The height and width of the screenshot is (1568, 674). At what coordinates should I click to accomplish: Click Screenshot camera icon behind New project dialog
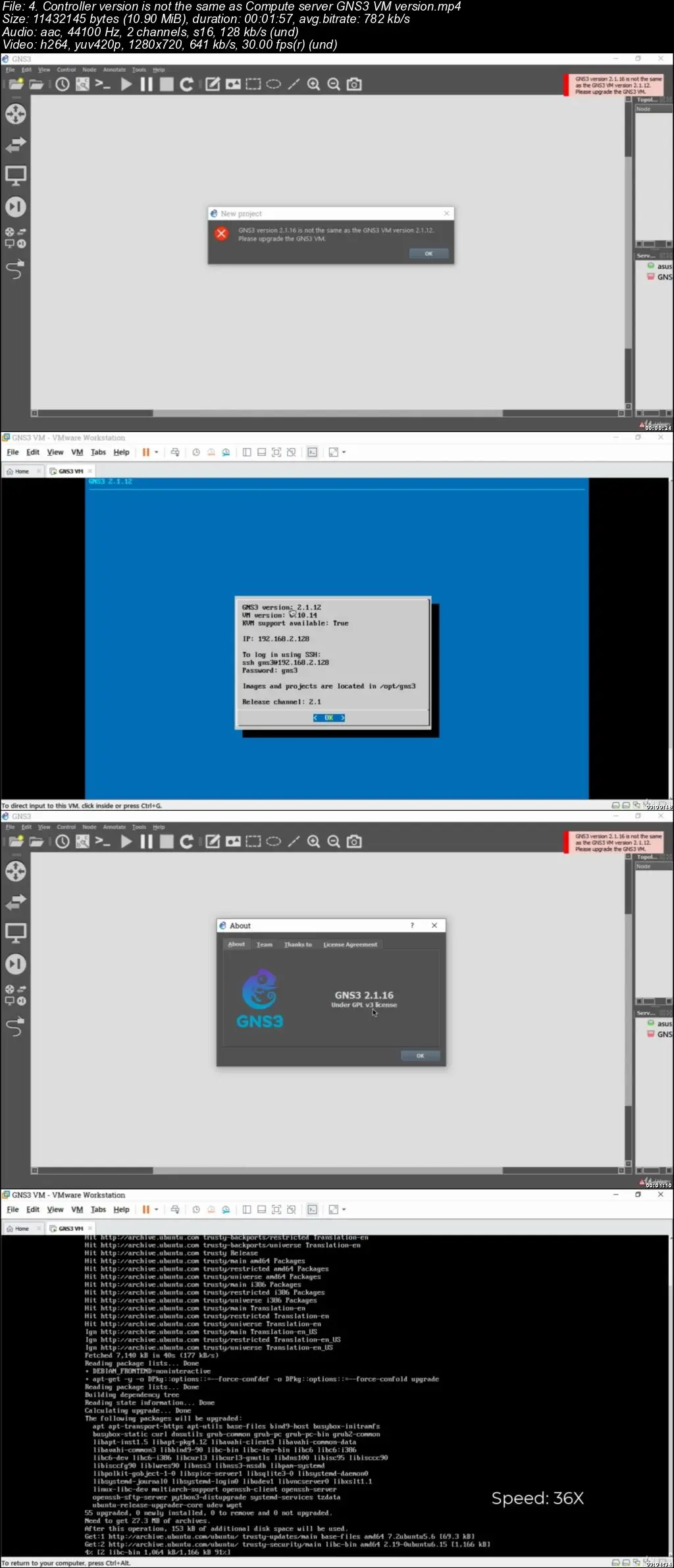click(x=354, y=84)
